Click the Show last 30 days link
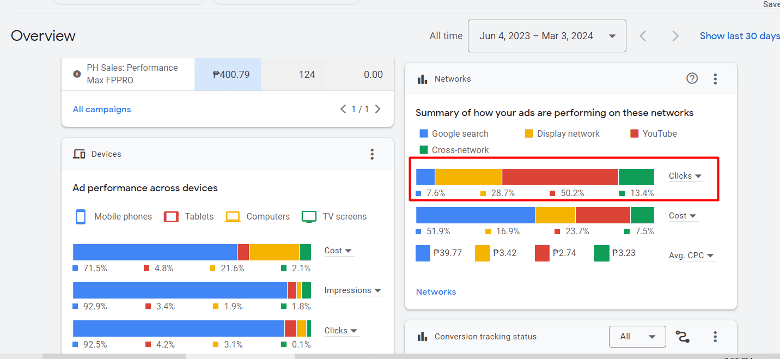Viewport: 780px width, 360px height. tap(739, 36)
